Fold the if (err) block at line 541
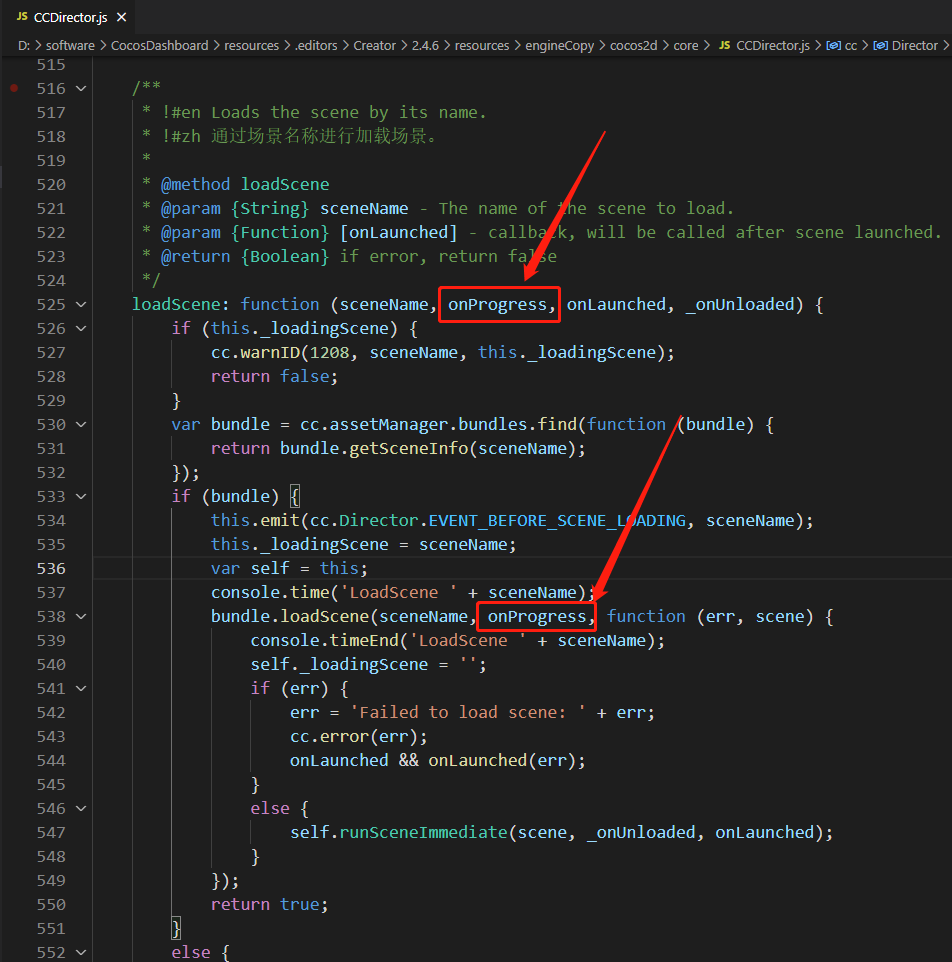The image size is (952, 962). point(81,688)
